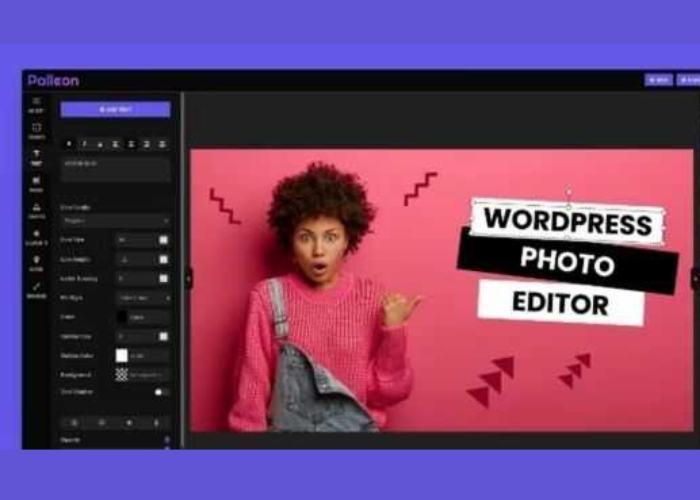The height and width of the screenshot is (500, 700).
Task: Select the WORDPRESS text on canvas
Action: [568, 221]
